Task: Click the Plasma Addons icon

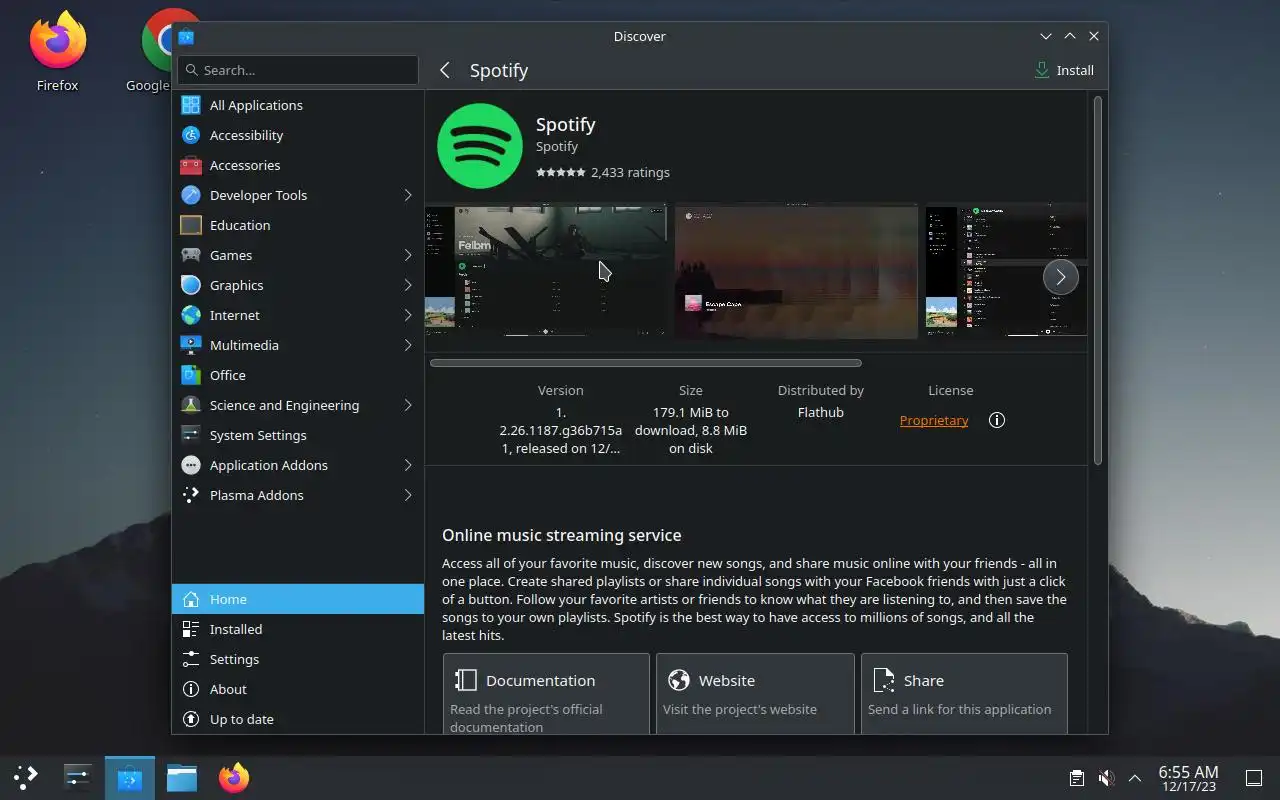Action: [x=191, y=495]
